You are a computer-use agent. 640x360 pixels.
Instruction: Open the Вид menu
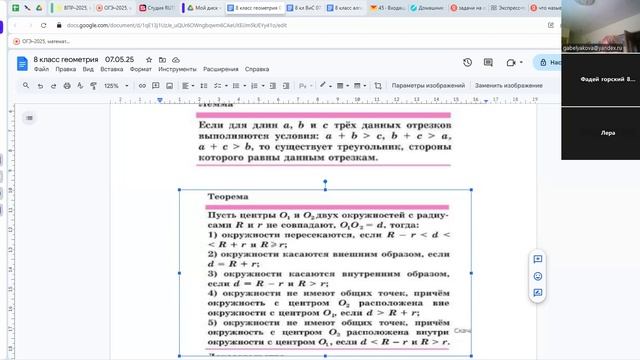coord(88,69)
